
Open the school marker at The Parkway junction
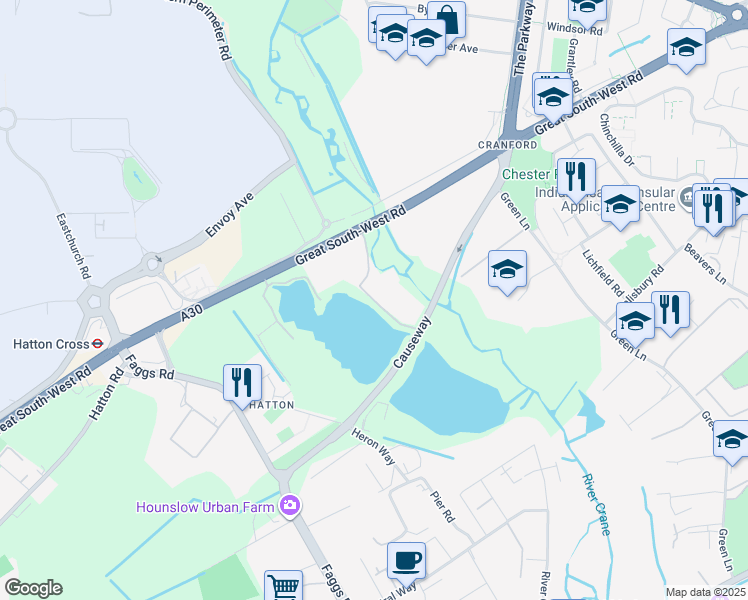tap(553, 98)
